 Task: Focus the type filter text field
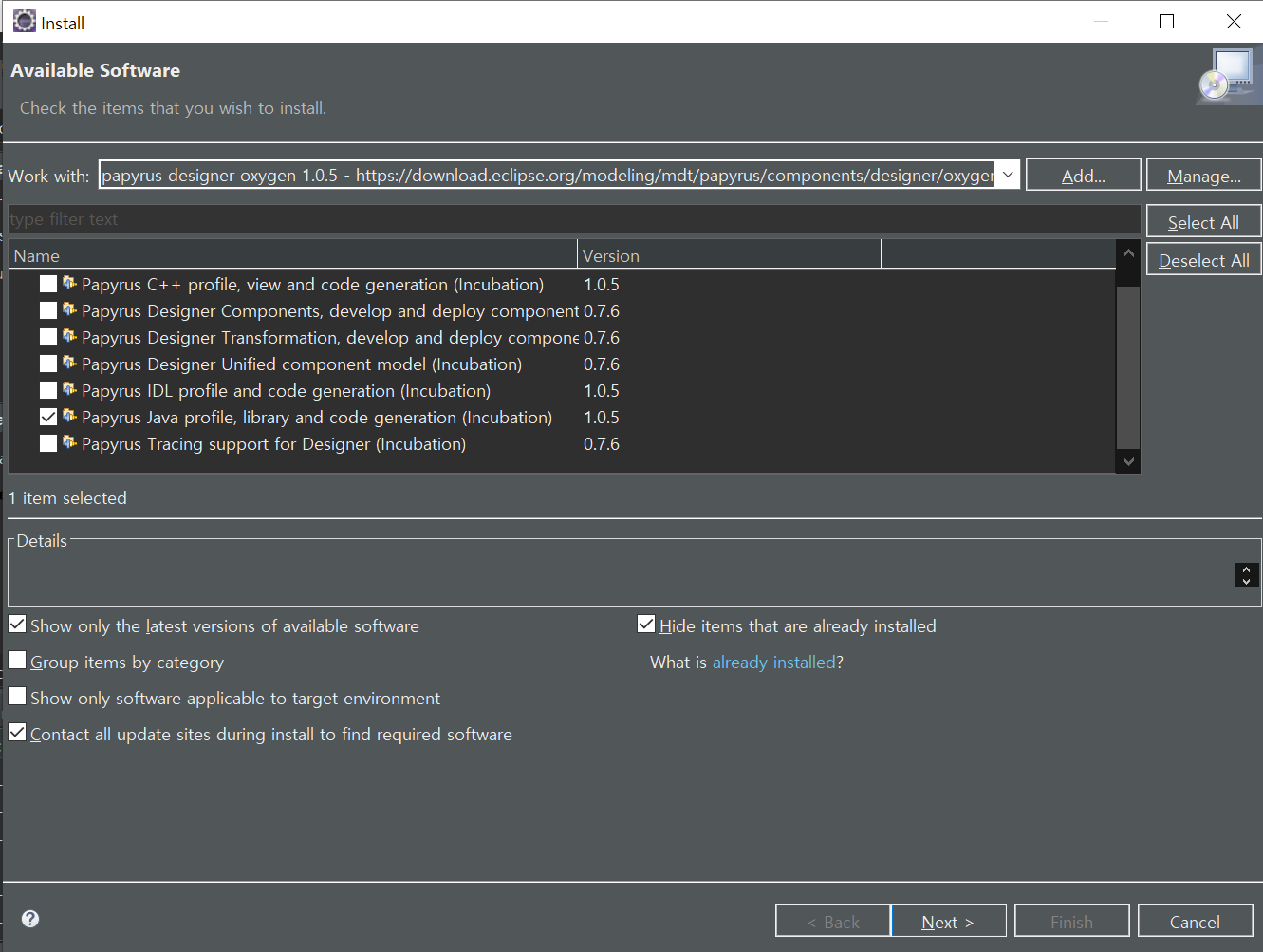click(x=574, y=219)
